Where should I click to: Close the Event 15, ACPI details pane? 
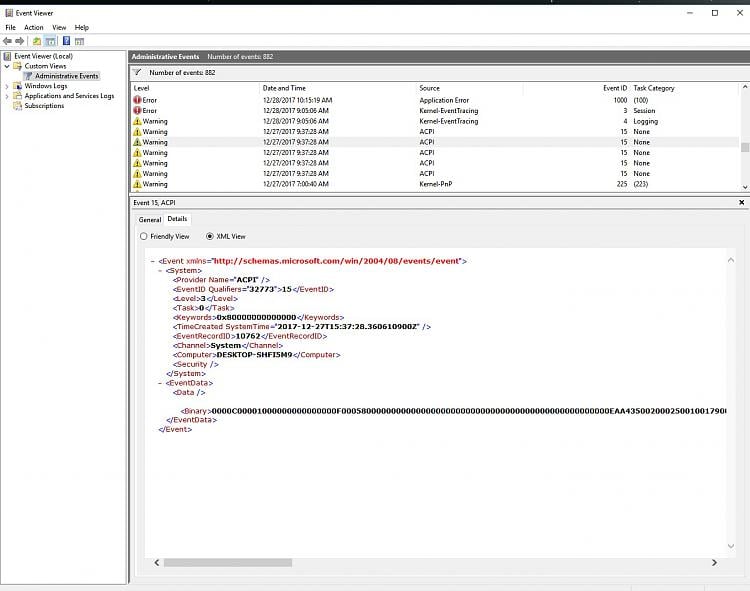(x=741, y=202)
